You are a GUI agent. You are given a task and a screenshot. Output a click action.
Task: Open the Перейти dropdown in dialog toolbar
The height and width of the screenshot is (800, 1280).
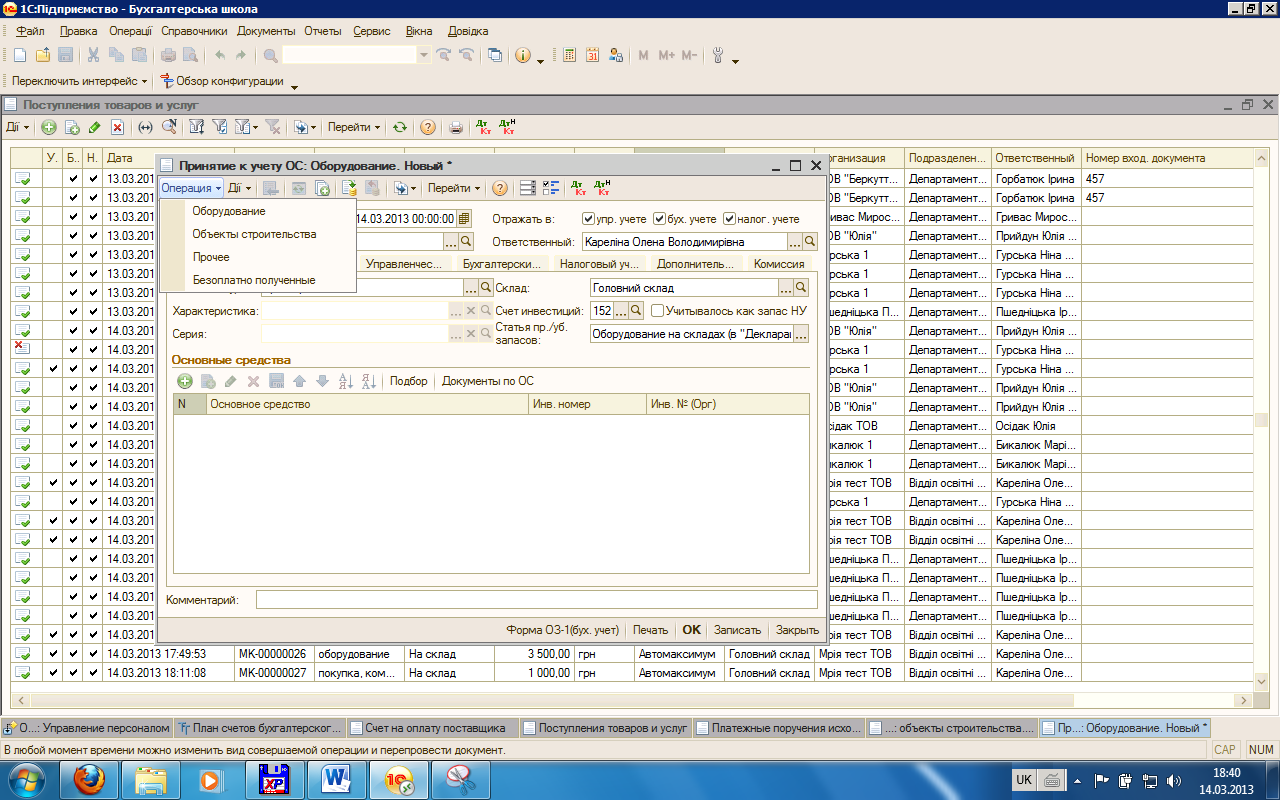[x=454, y=188]
